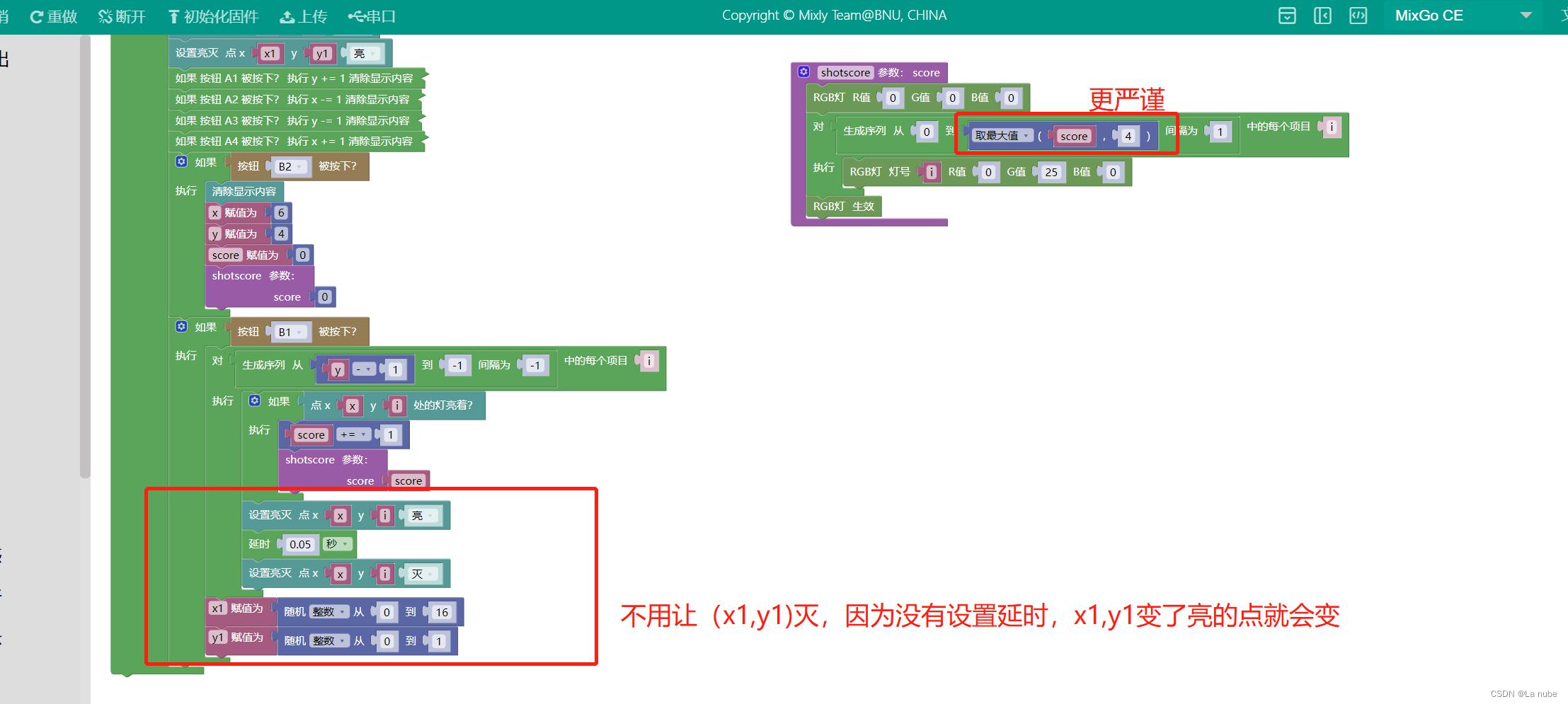
Task: Click the 间隔为 1 field in shotscore loop
Action: pos(1220,132)
